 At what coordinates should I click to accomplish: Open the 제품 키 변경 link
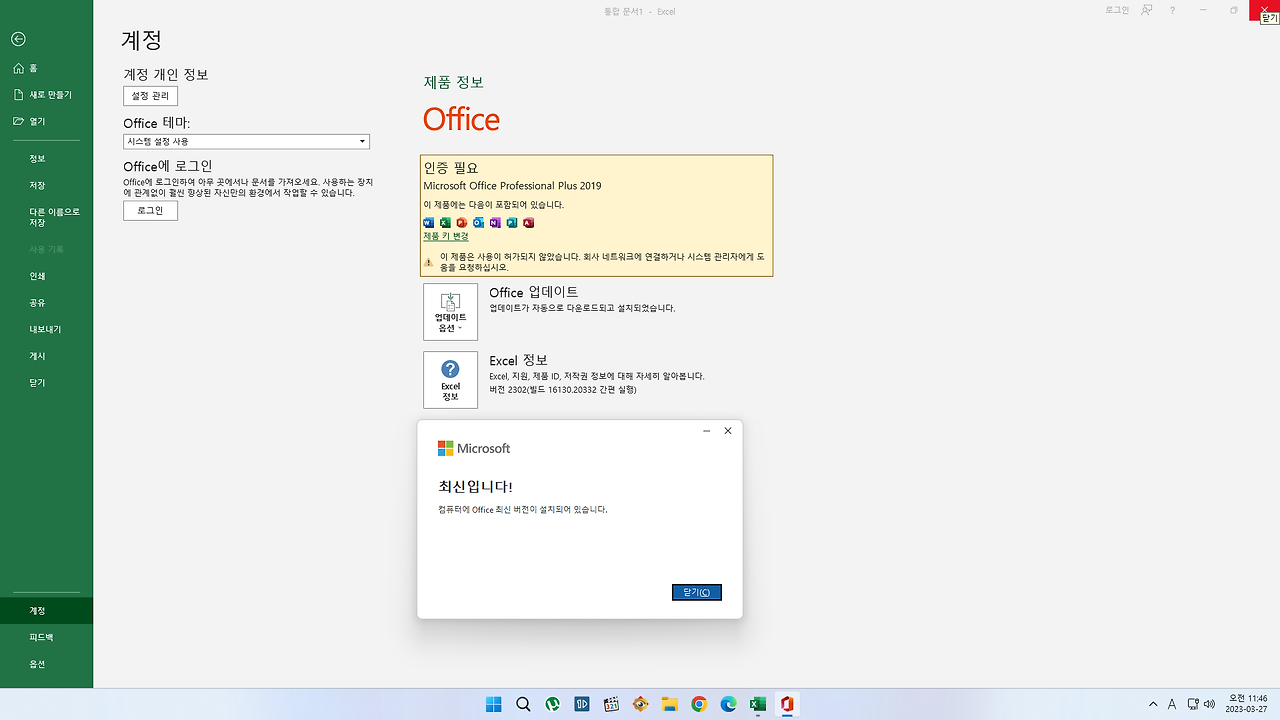click(x=444, y=236)
